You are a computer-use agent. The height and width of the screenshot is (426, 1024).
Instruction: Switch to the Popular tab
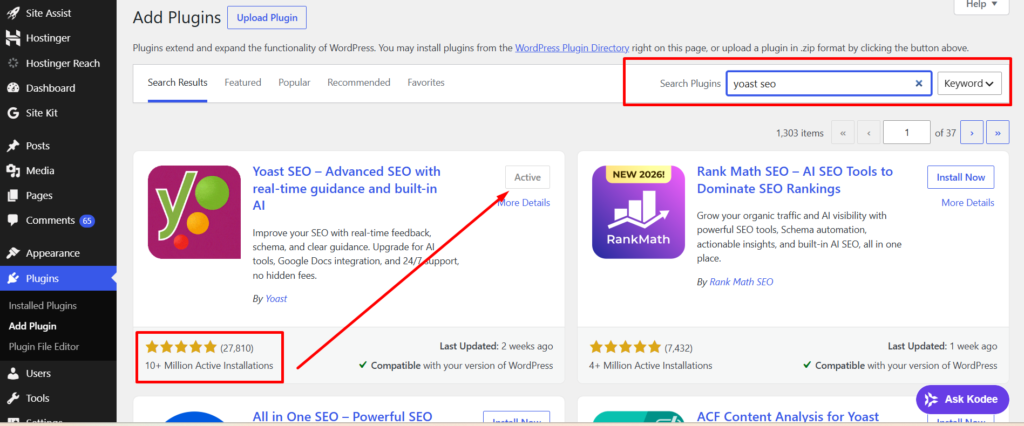pyautogui.click(x=295, y=83)
